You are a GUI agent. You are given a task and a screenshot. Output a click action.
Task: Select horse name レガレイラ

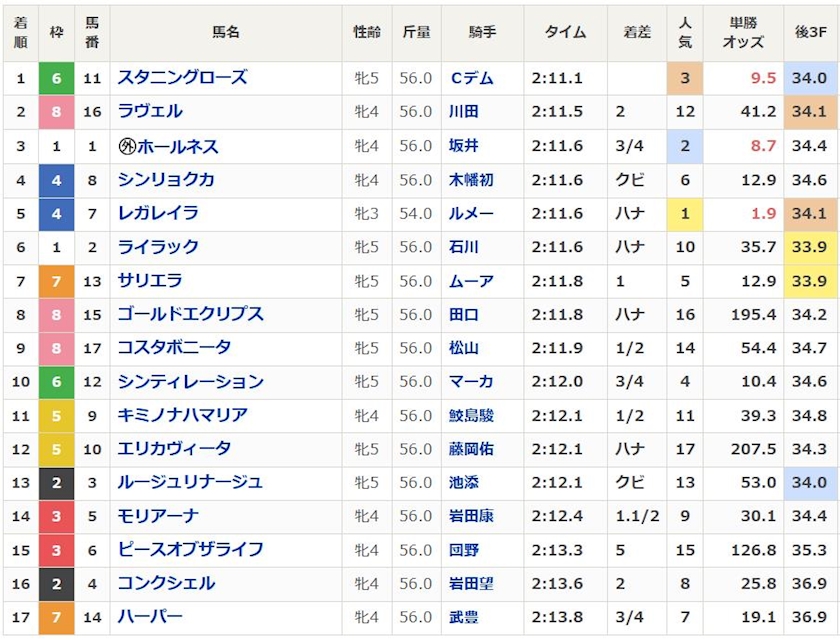[x=158, y=213]
